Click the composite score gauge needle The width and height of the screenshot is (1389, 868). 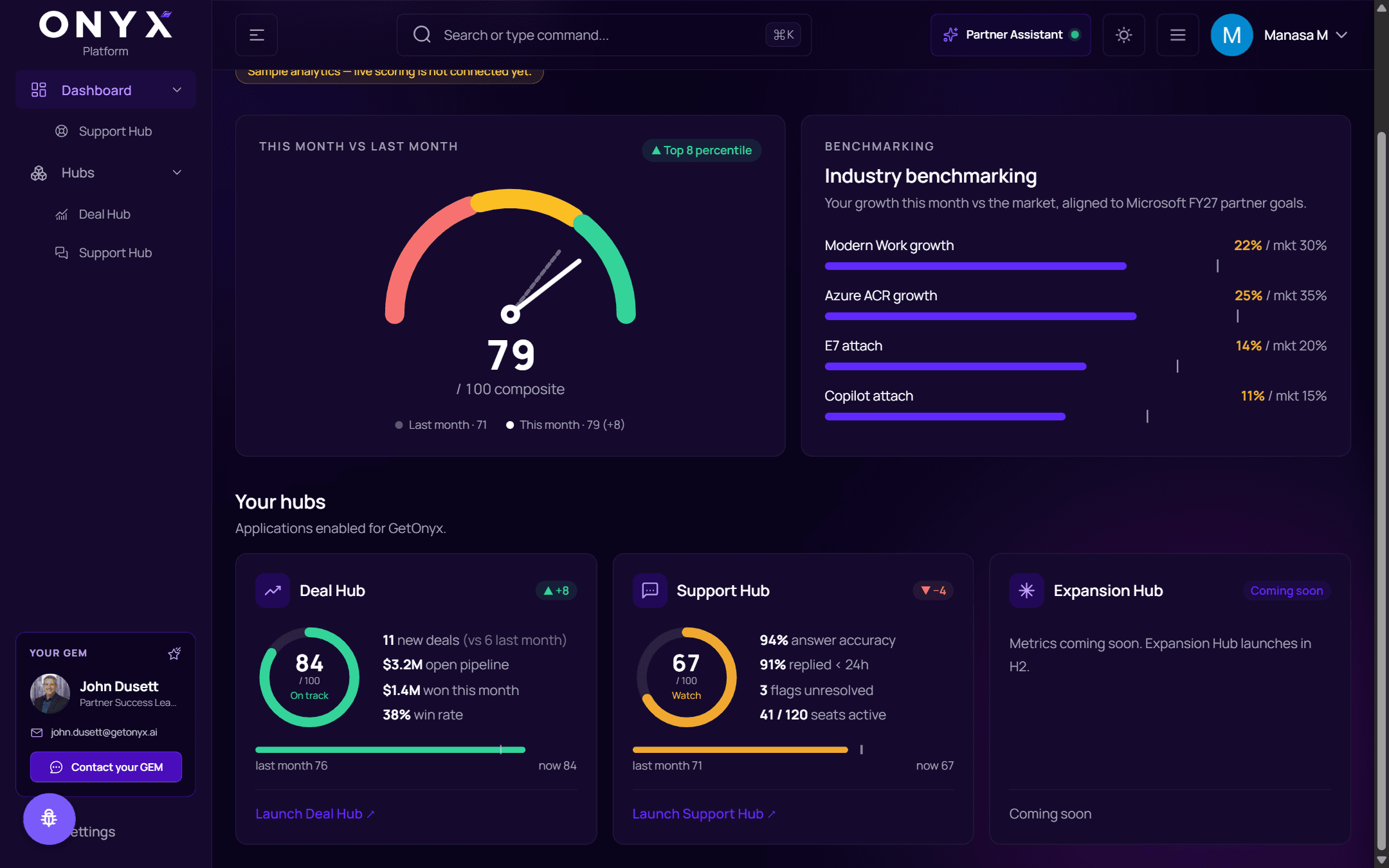tap(545, 287)
